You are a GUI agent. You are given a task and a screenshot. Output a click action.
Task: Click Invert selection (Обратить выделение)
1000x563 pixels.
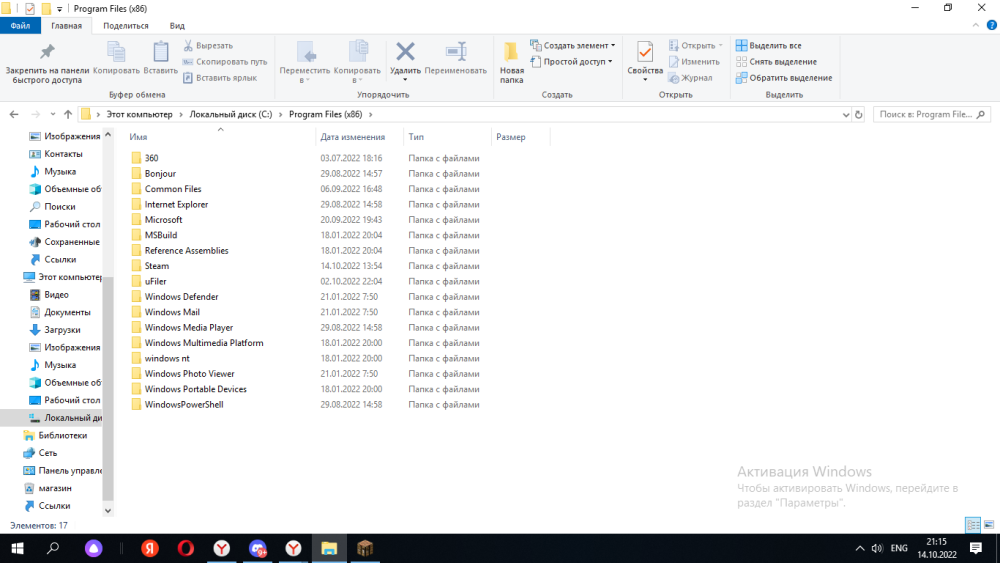(x=784, y=78)
